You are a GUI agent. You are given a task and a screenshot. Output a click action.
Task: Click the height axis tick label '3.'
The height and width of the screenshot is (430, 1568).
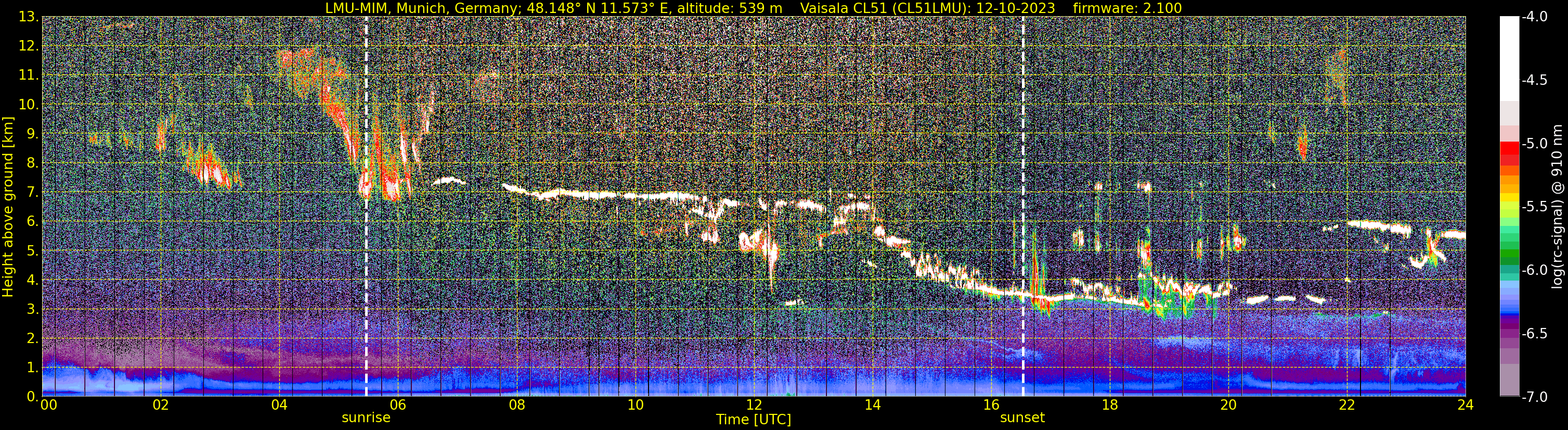[x=32, y=309]
